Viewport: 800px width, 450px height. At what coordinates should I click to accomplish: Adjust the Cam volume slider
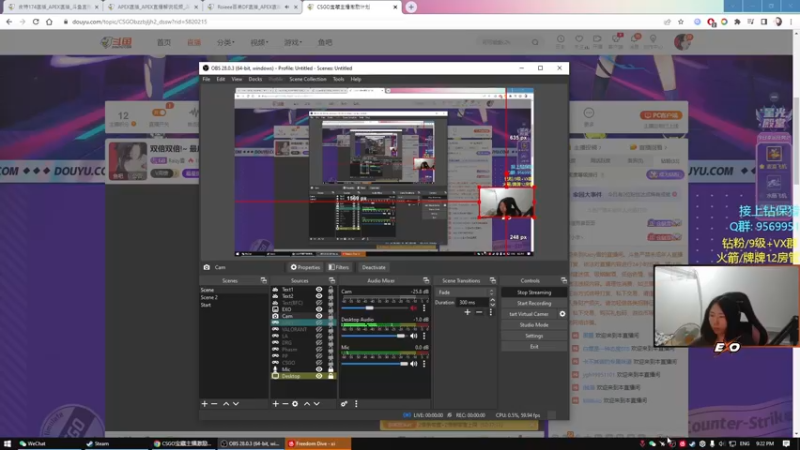(374, 308)
